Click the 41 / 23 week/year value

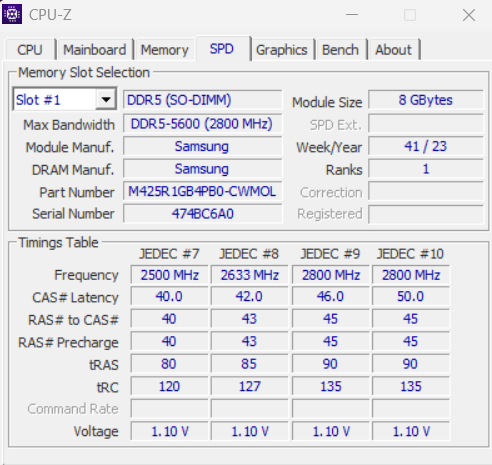(x=426, y=146)
